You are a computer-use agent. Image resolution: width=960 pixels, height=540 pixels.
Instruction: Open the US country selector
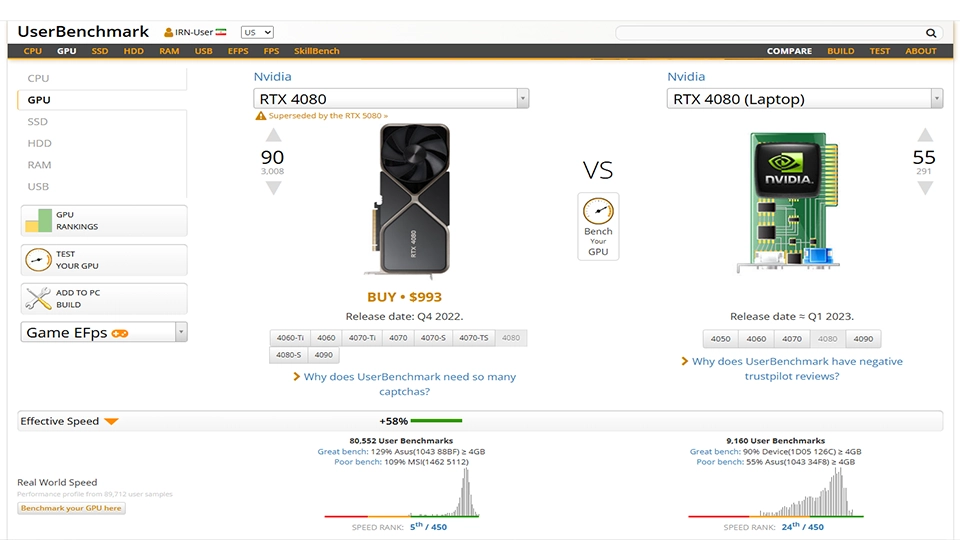(257, 32)
